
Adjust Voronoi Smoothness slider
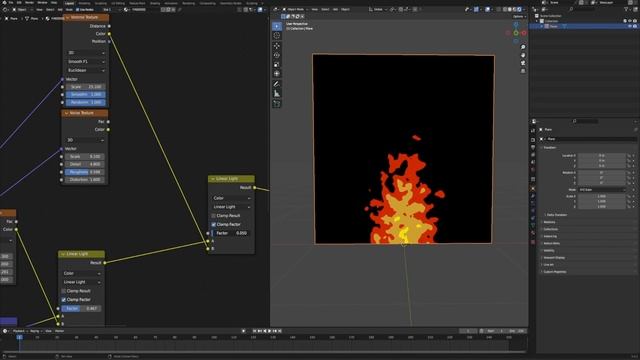[x=86, y=95]
